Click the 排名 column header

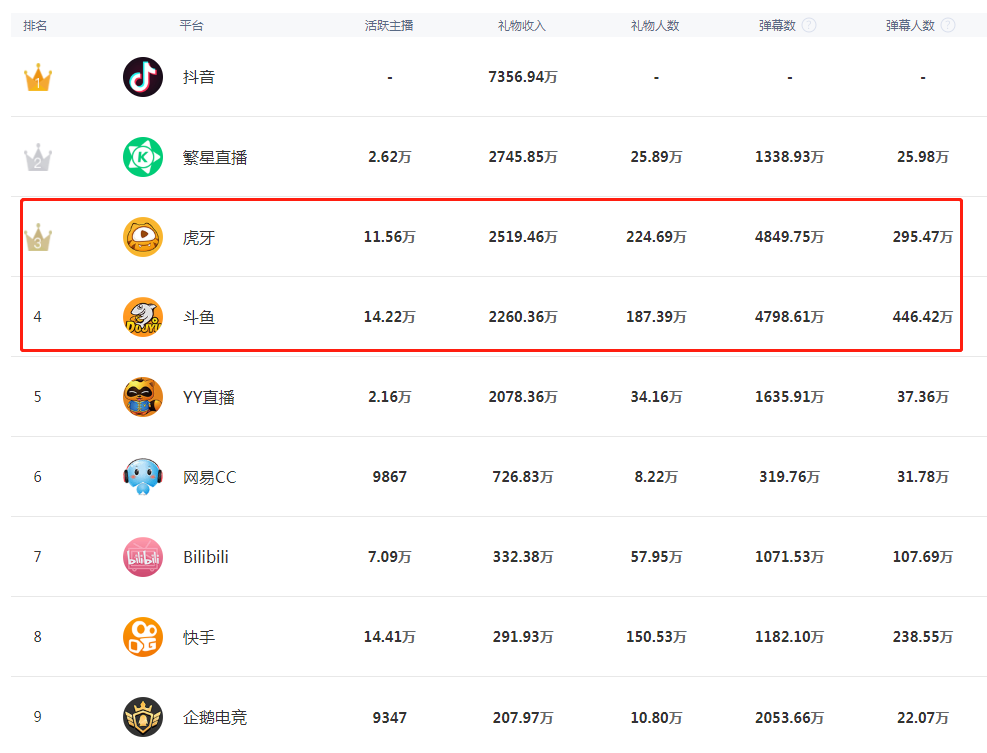click(35, 26)
